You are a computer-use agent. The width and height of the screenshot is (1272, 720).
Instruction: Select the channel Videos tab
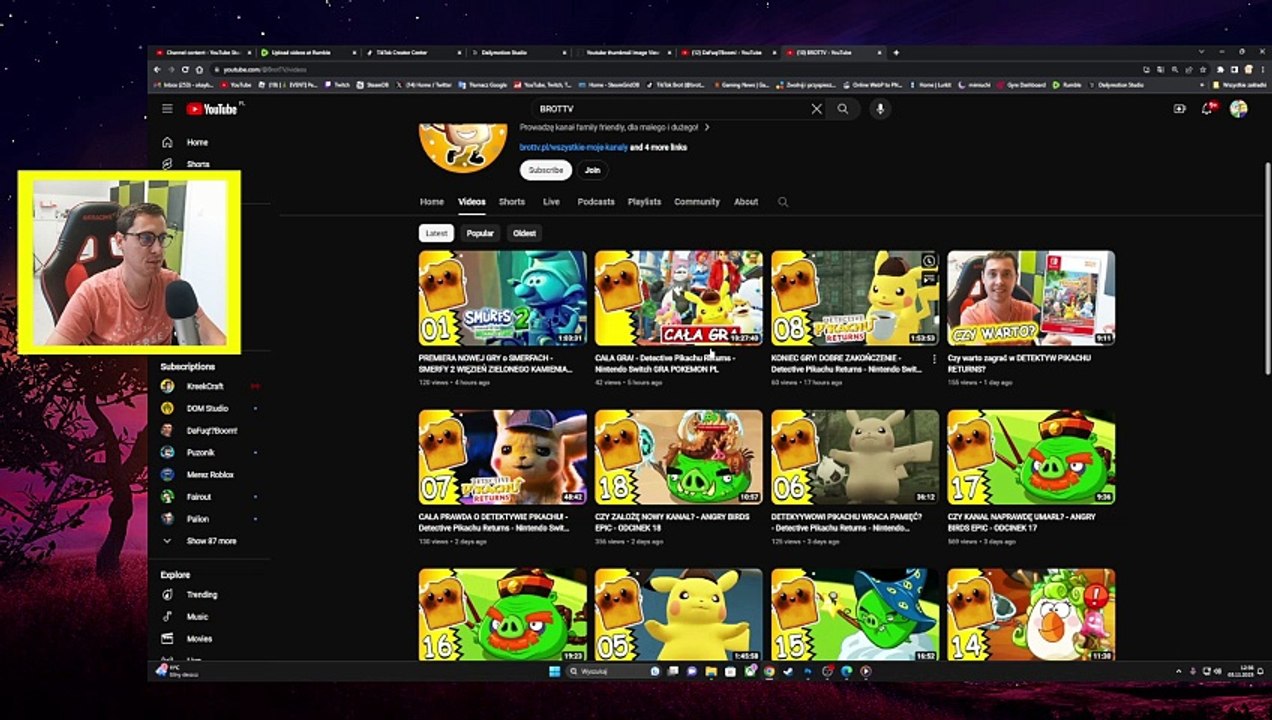(472, 201)
